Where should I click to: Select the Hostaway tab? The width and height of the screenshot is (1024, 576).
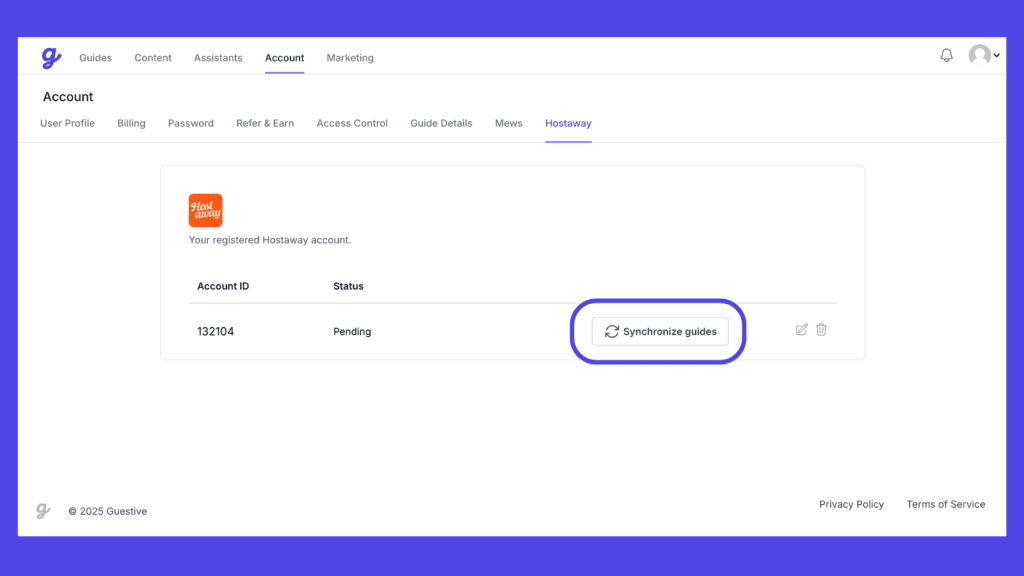[568, 123]
